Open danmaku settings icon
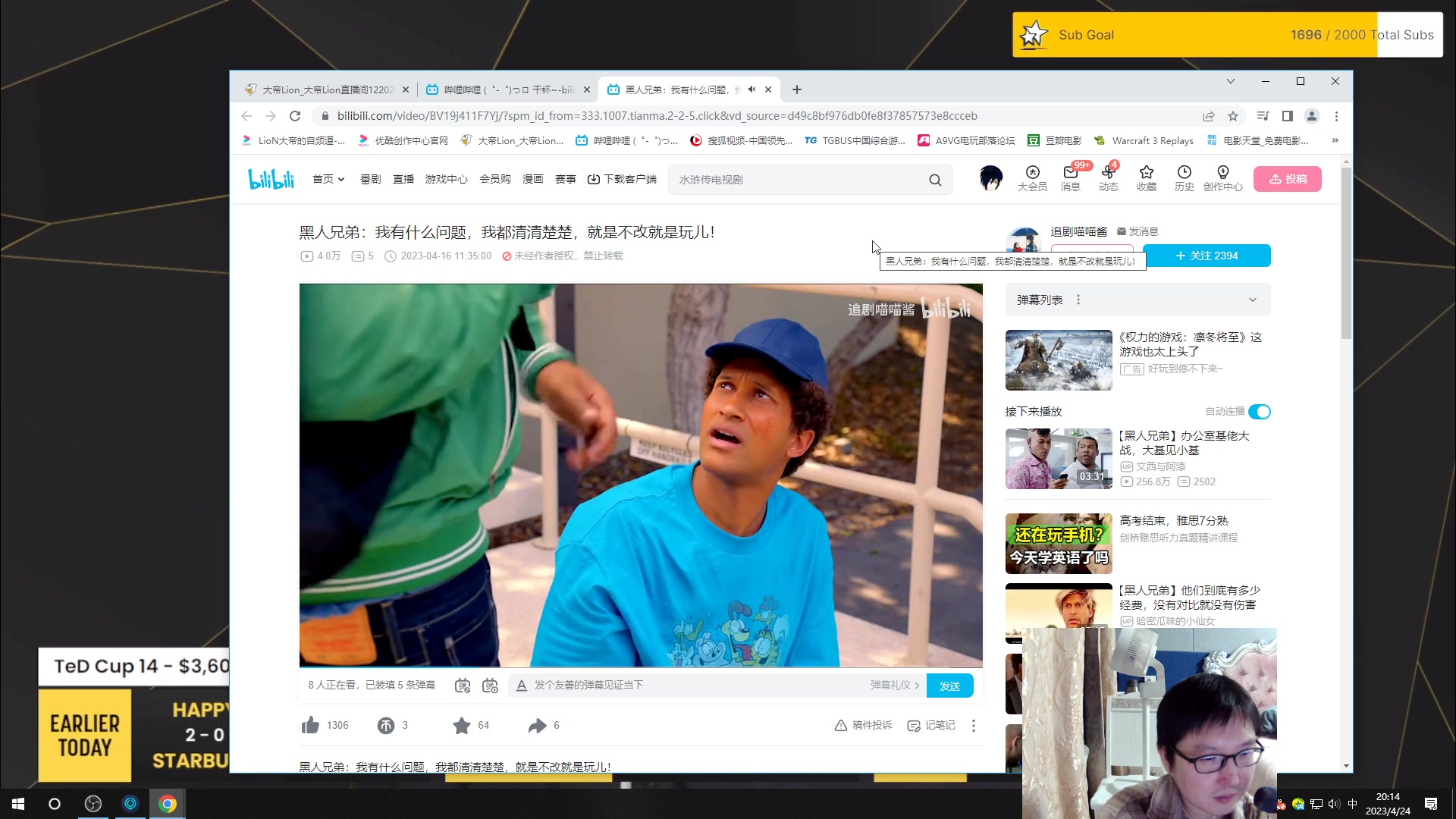The height and width of the screenshot is (819, 1456). (x=490, y=686)
